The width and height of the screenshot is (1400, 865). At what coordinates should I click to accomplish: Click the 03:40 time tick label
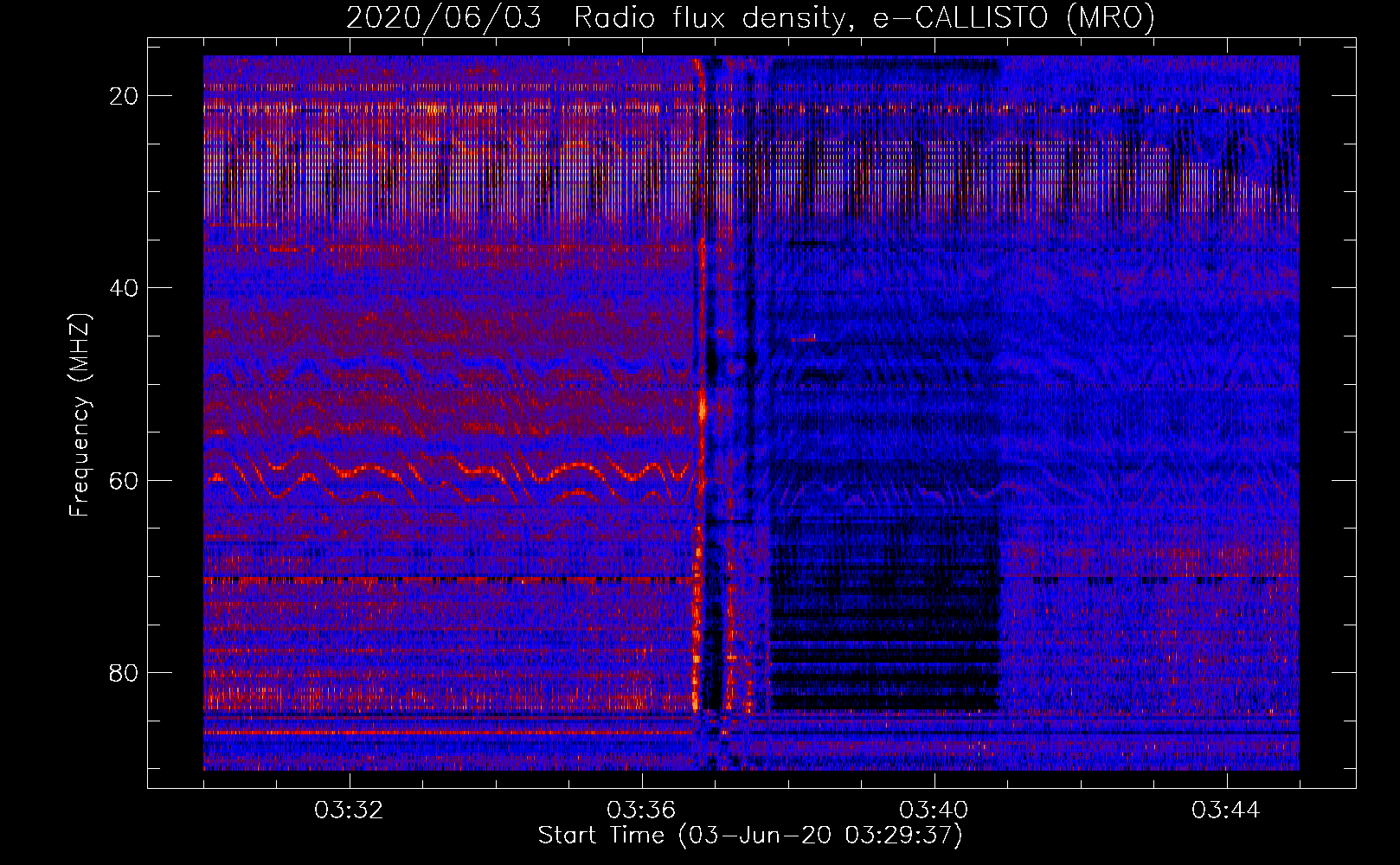[x=934, y=811]
